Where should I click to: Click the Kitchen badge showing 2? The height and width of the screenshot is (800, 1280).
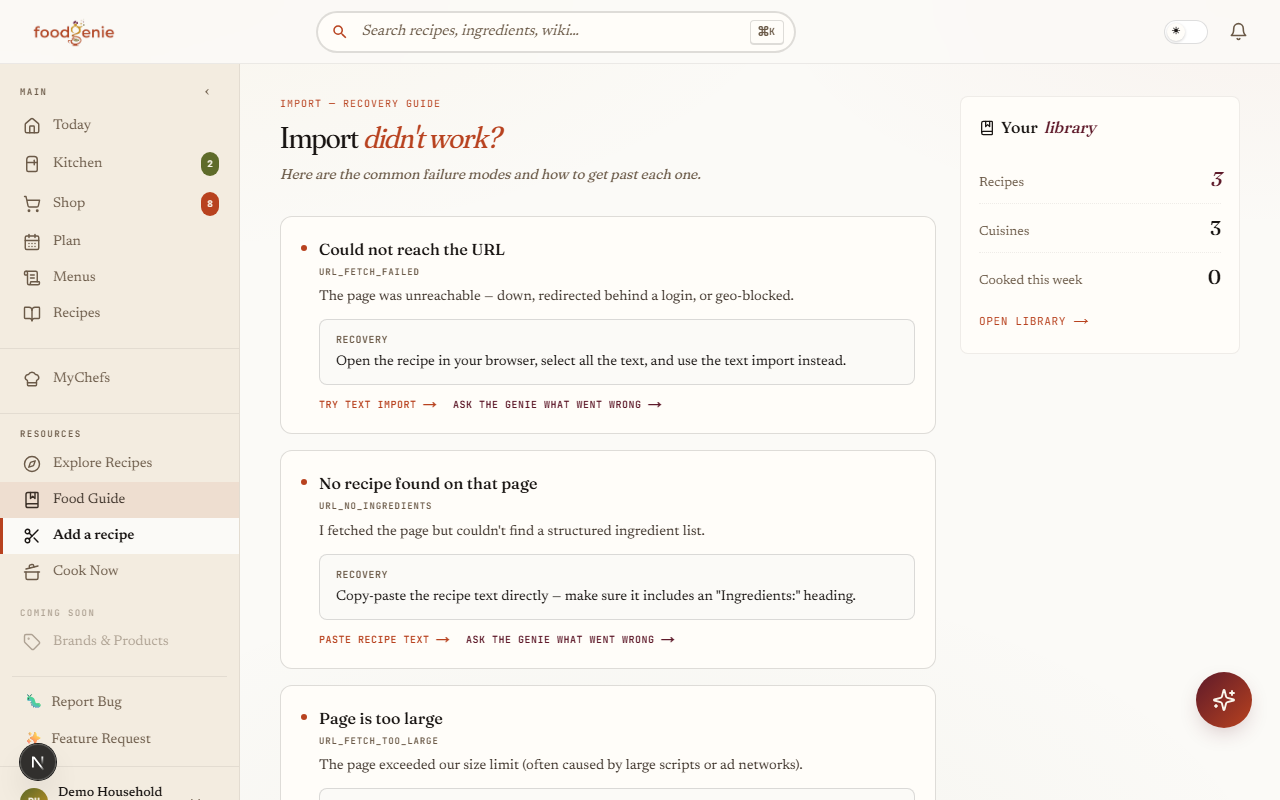click(x=210, y=164)
